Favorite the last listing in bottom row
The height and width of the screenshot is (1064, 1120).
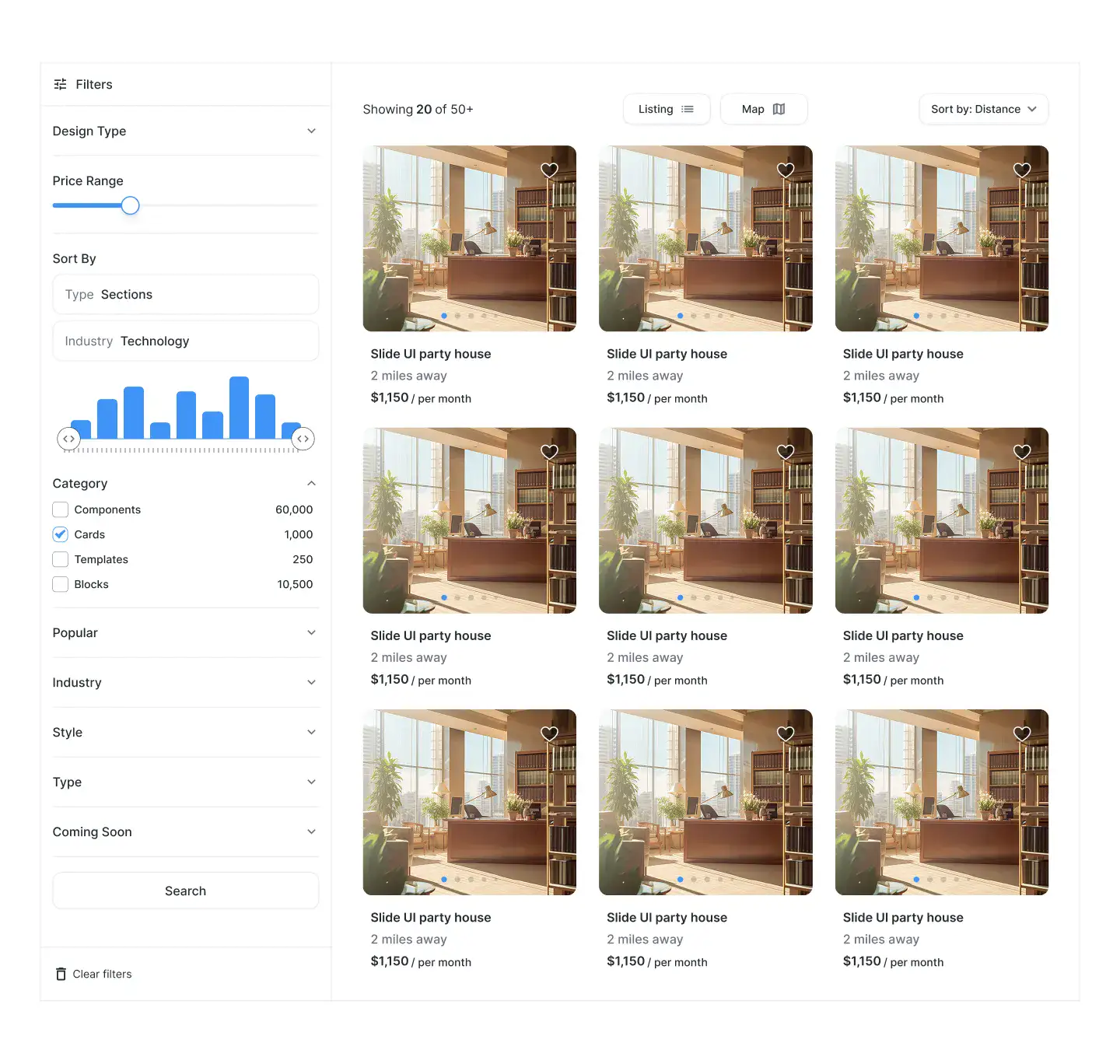pyautogui.click(x=1022, y=733)
